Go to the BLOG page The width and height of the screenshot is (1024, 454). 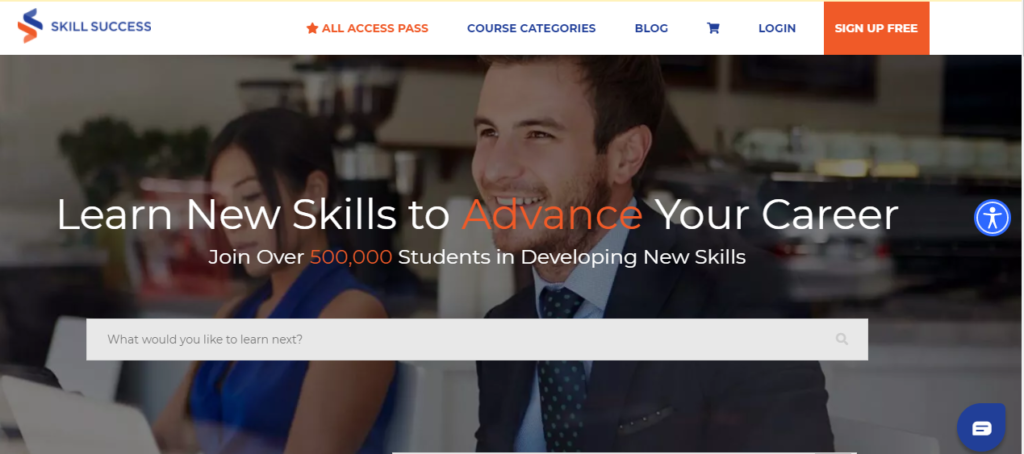[651, 28]
